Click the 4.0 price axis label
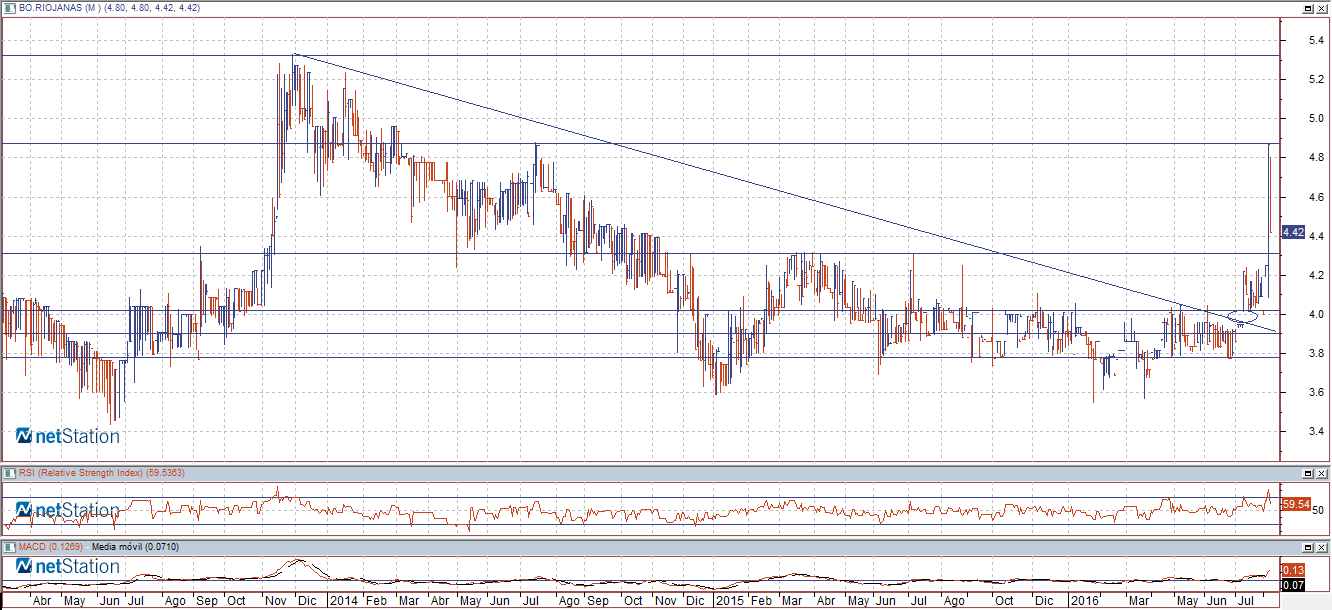The width and height of the screenshot is (1332, 610). (1317, 314)
